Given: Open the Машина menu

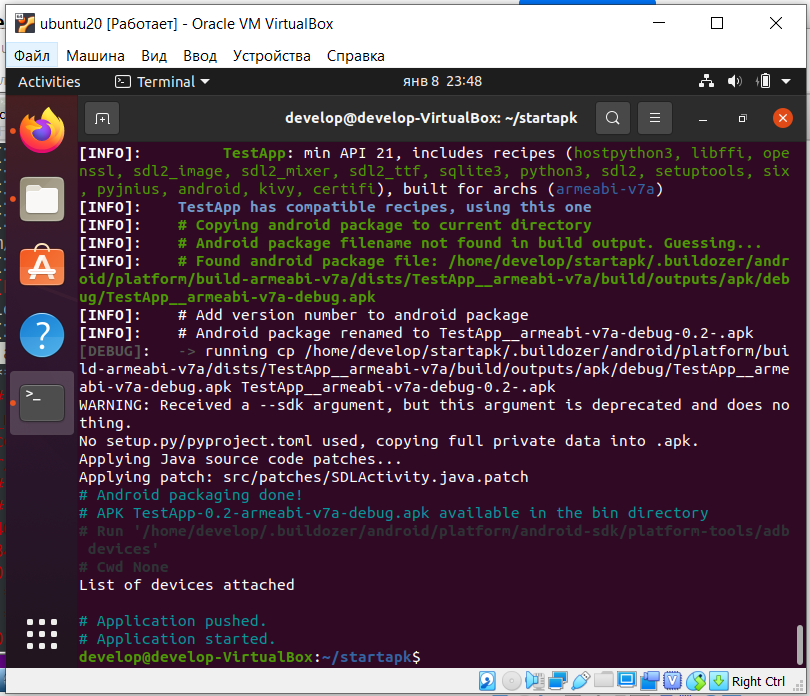Looking at the screenshot, I should point(96,56).
